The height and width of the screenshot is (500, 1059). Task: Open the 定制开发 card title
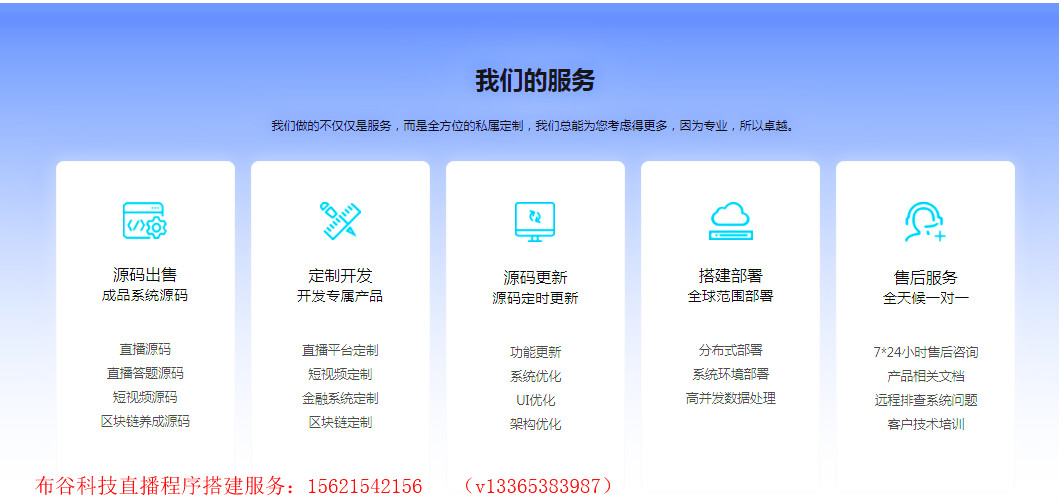point(340,275)
